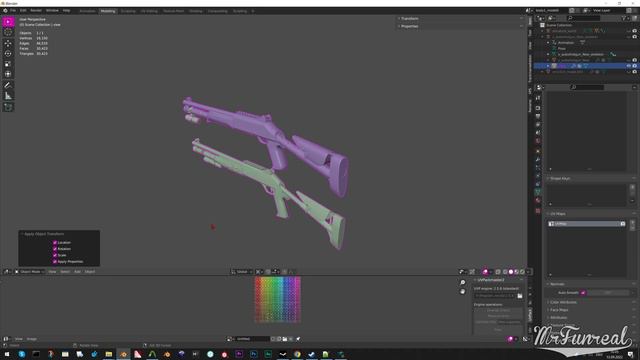Open the viewport editor type selector
The width and height of the screenshot is (640, 360).
(7, 272)
